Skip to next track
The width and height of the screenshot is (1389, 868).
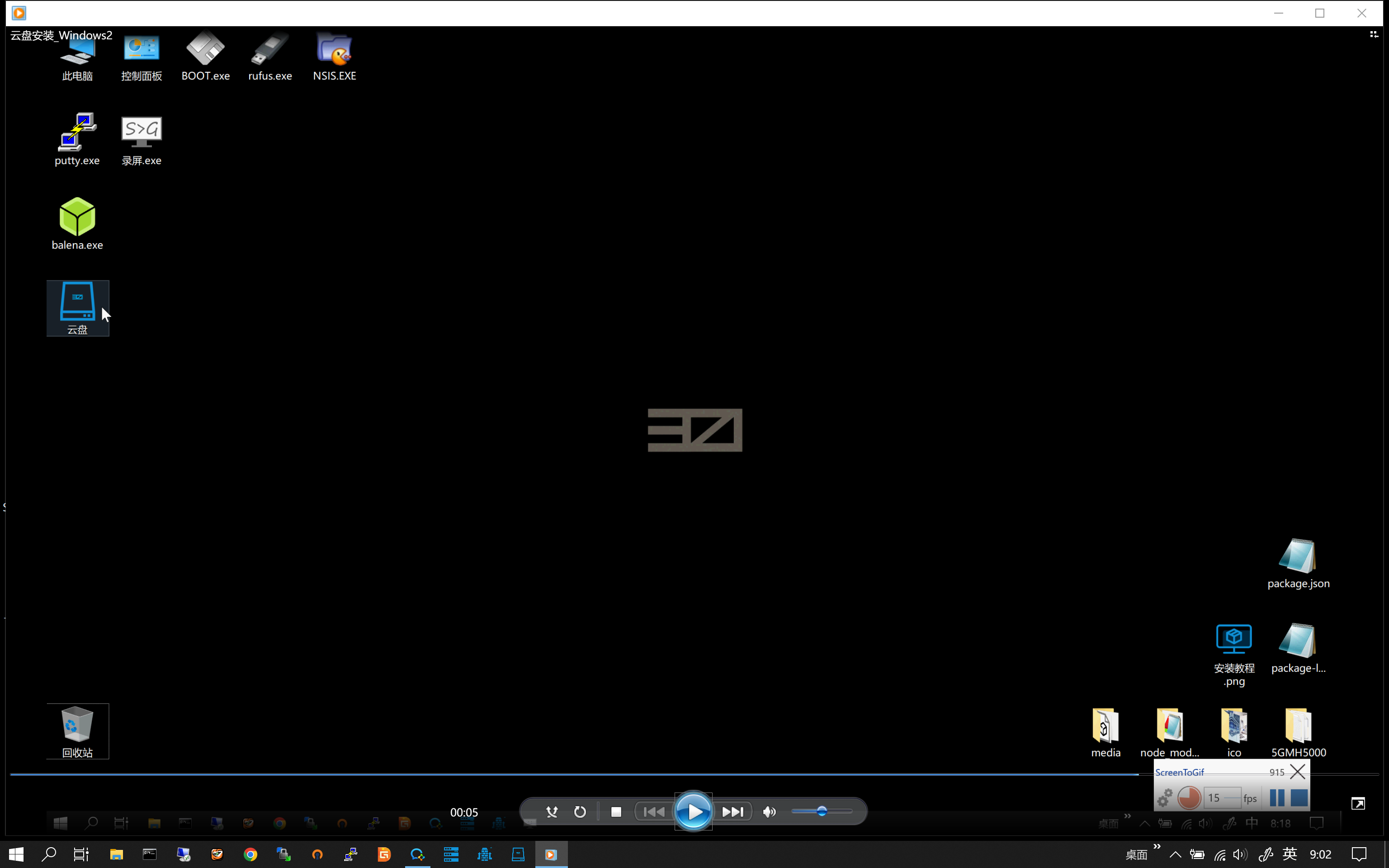pos(733,812)
